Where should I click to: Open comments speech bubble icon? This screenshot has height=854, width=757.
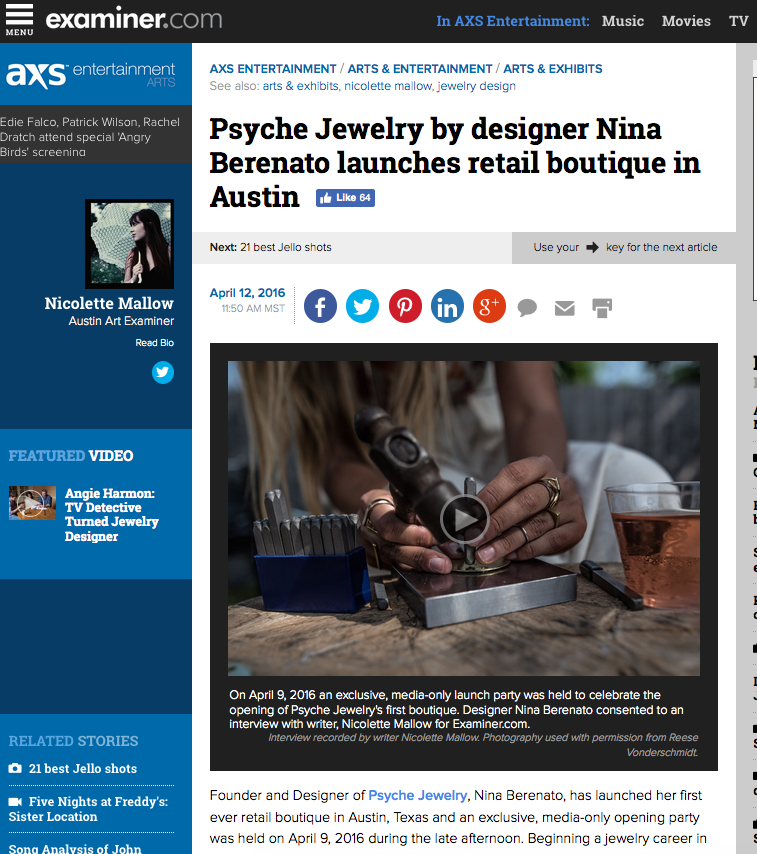527,308
